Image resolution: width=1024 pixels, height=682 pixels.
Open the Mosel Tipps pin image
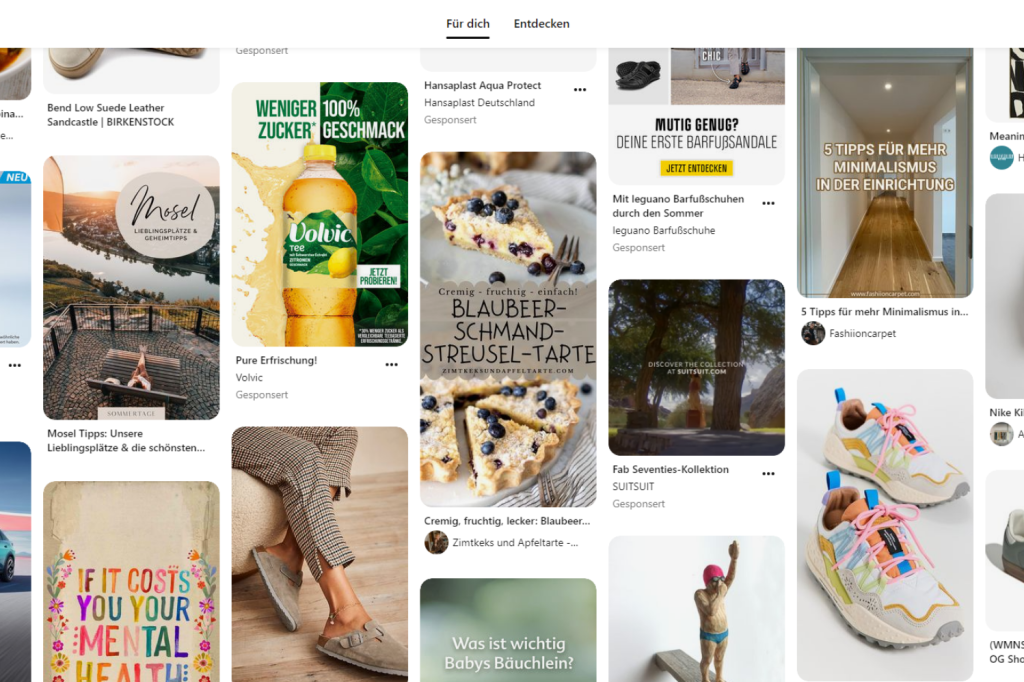click(x=131, y=287)
